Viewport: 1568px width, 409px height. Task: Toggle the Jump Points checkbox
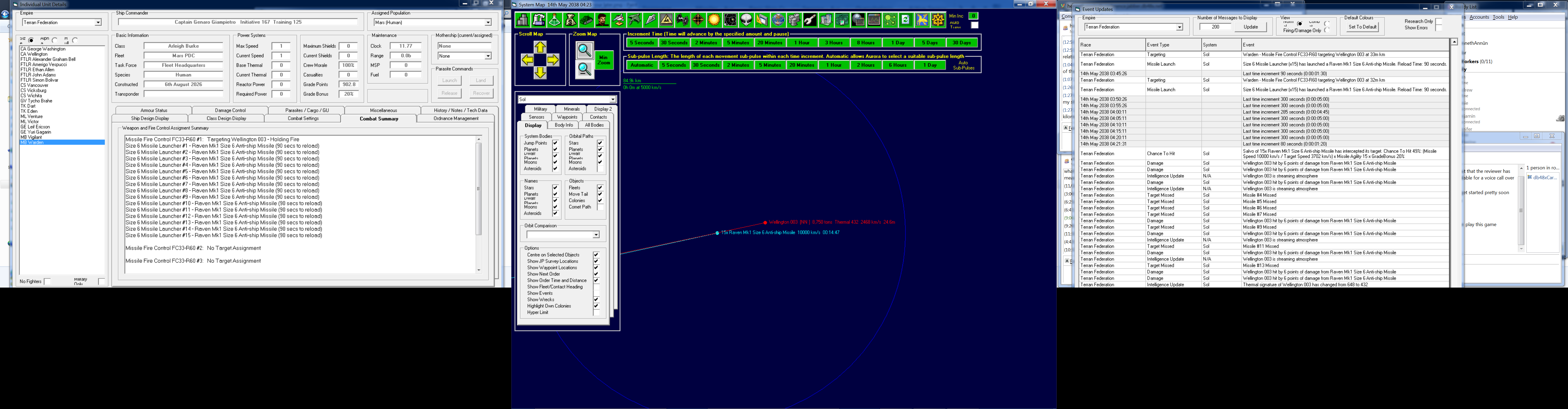pyautogui.click(x=555, y=143)
